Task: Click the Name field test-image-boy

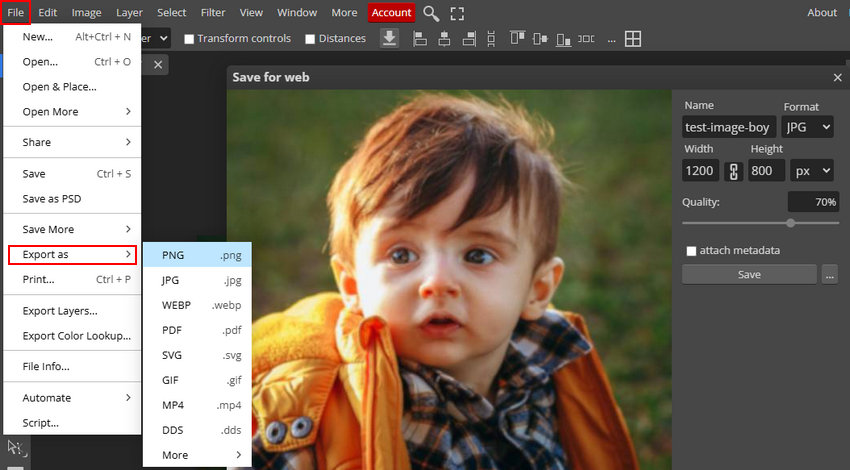Action: coord(729,127)
